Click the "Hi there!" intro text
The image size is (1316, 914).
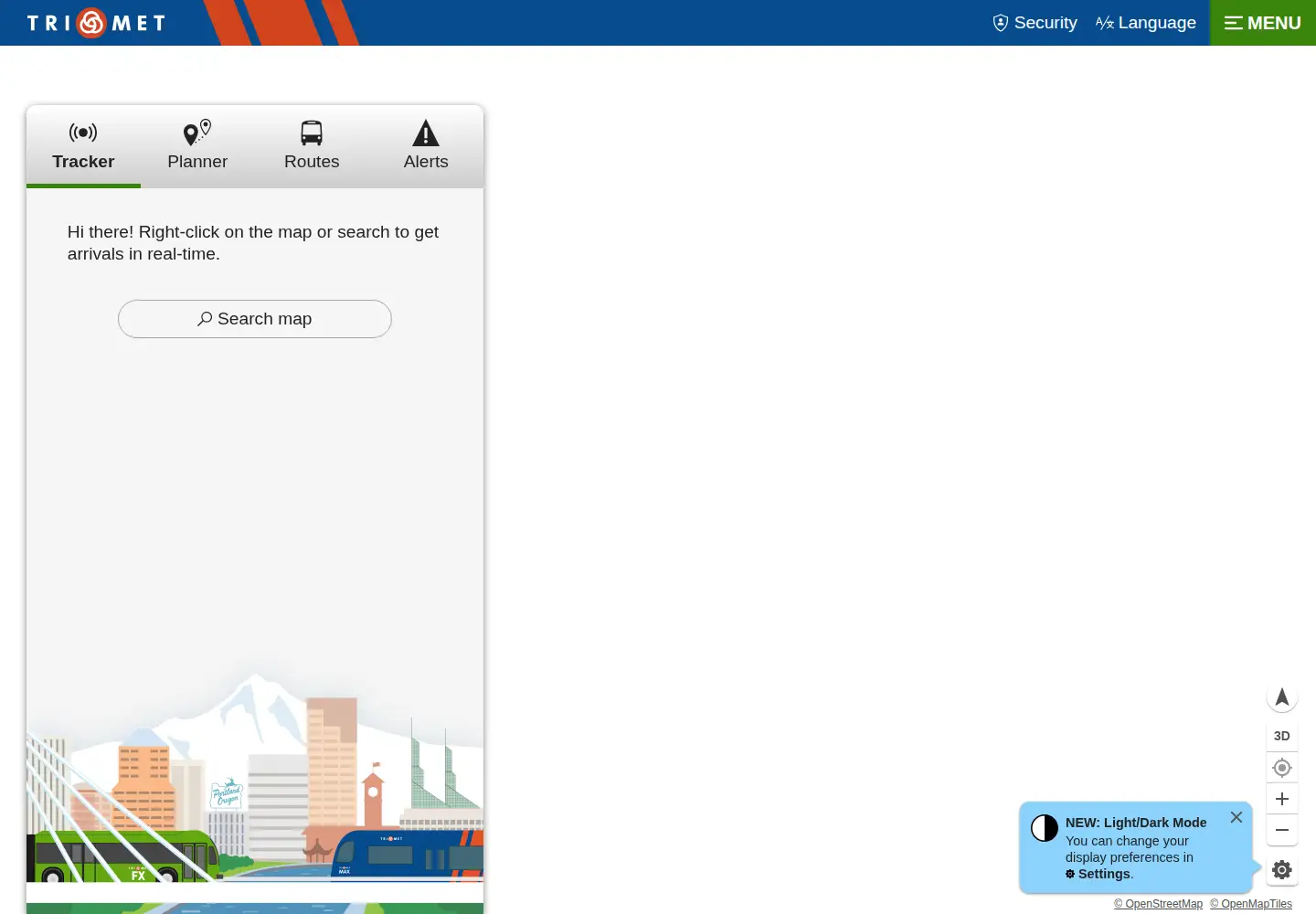coord(253,243)
